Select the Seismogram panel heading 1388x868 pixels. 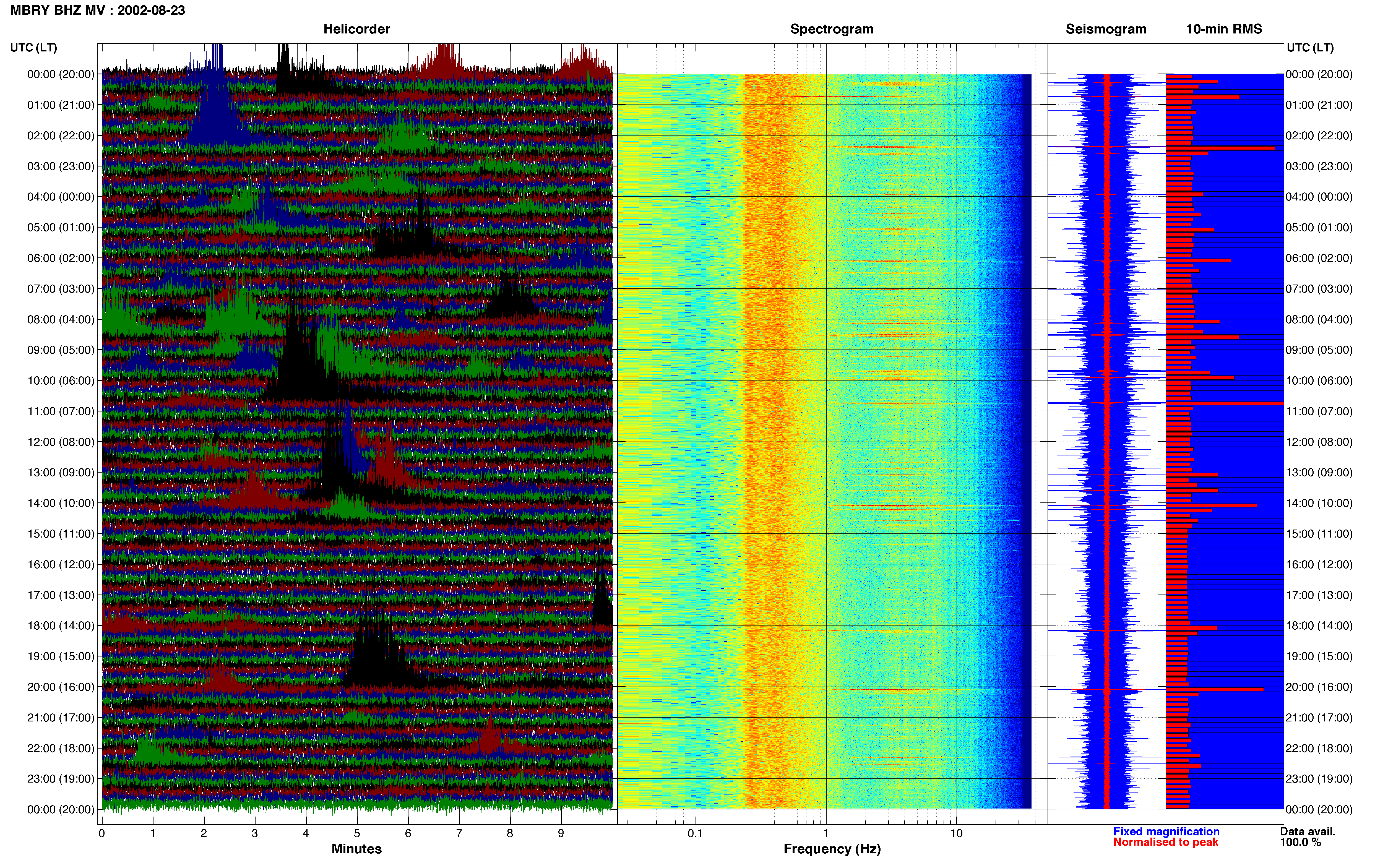click(x=1106, y=29)
